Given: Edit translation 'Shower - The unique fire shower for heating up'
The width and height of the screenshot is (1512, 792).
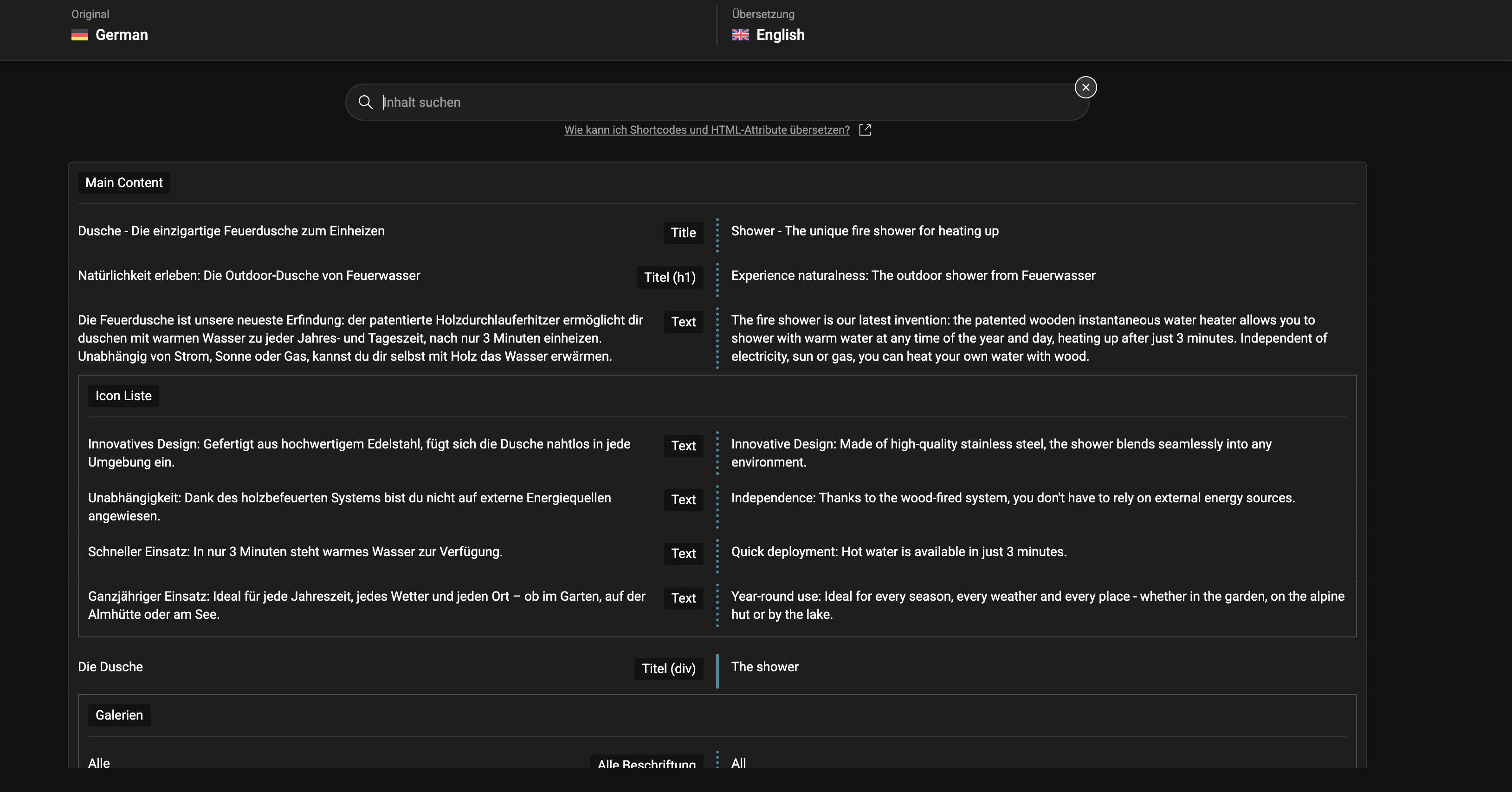Looking at the screenshot, I should point(865,231).
